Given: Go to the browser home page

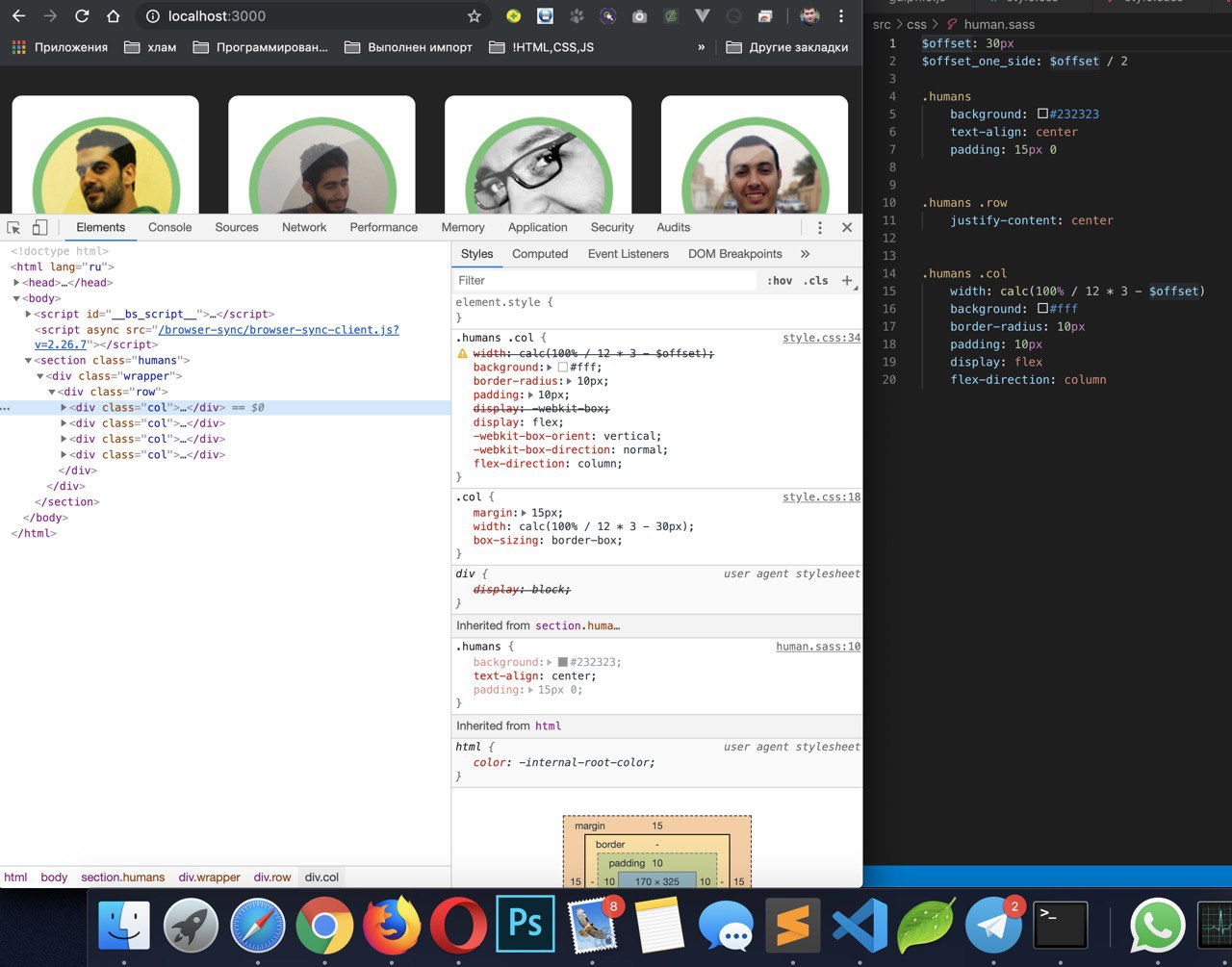Looking at the screenshot, I should click(x=114, y=16).
